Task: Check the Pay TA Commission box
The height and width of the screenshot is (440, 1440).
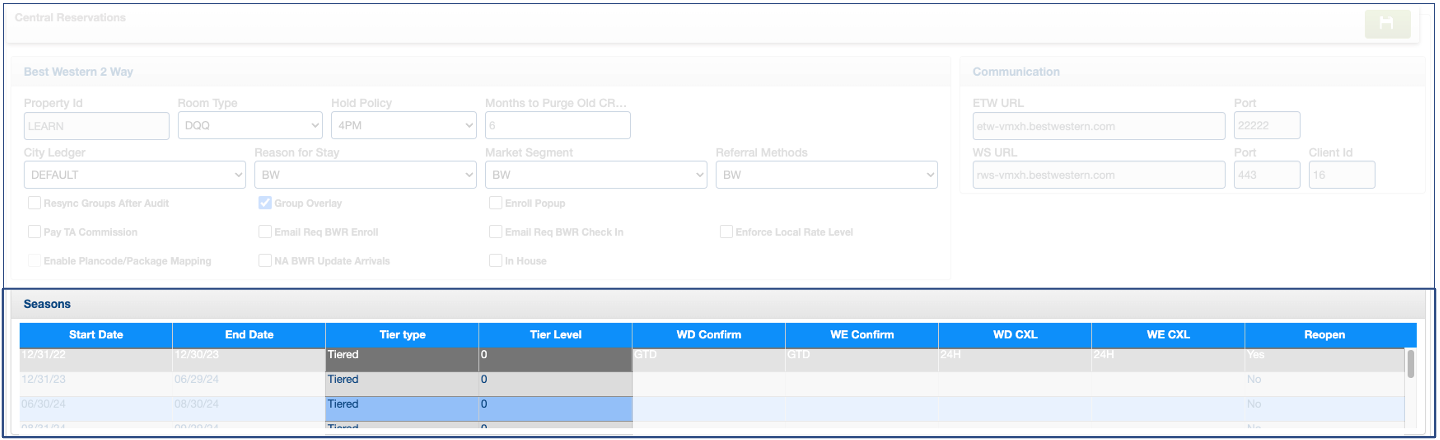Action: 35,232
